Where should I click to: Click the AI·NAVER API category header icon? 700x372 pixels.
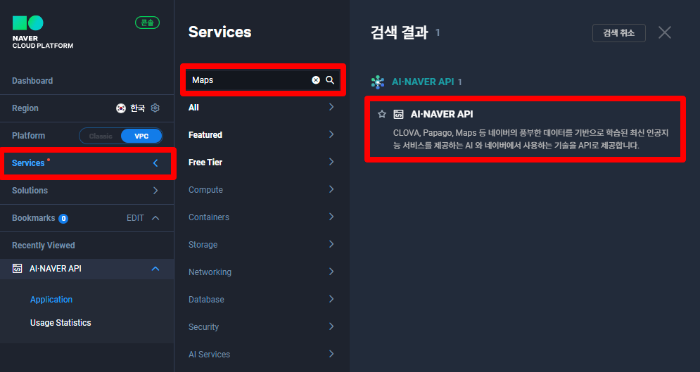[378, 82]
